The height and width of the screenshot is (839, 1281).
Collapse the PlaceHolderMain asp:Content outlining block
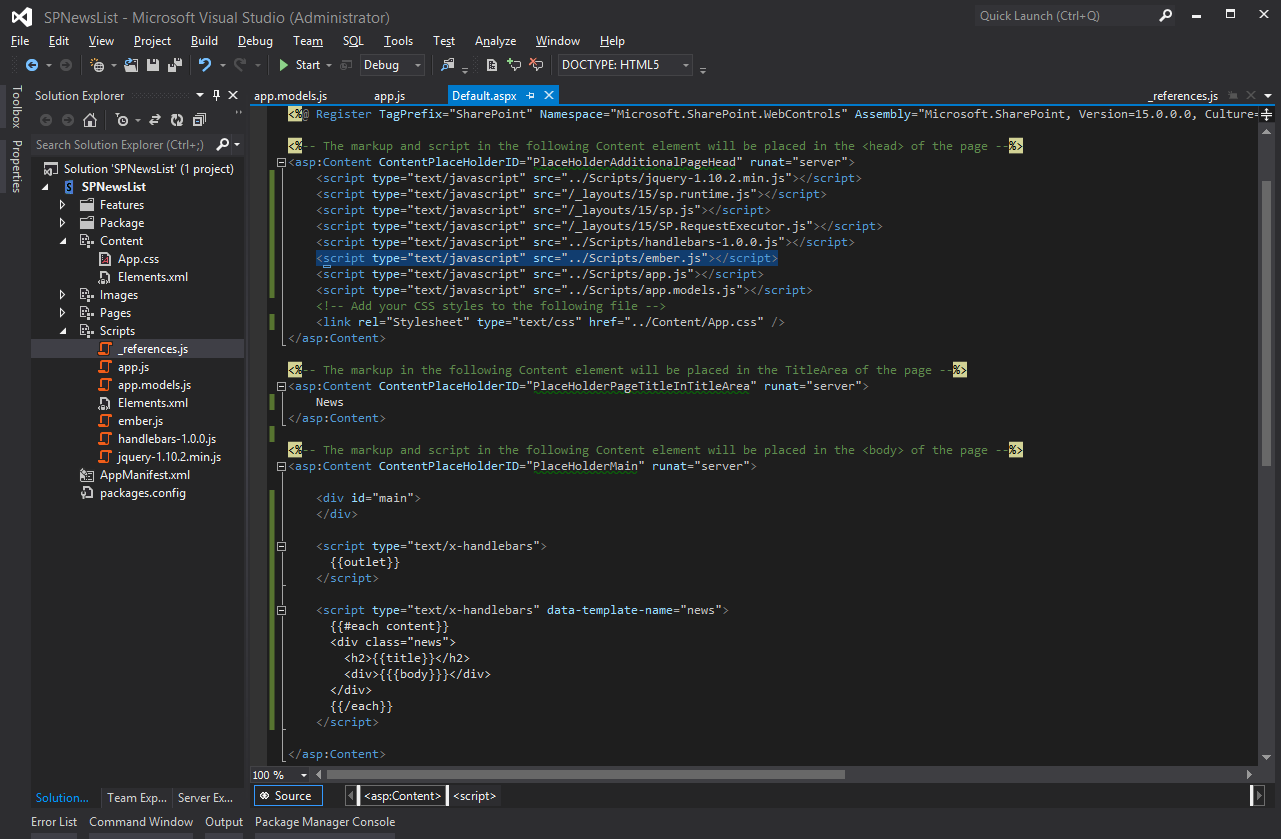[282, 466]
